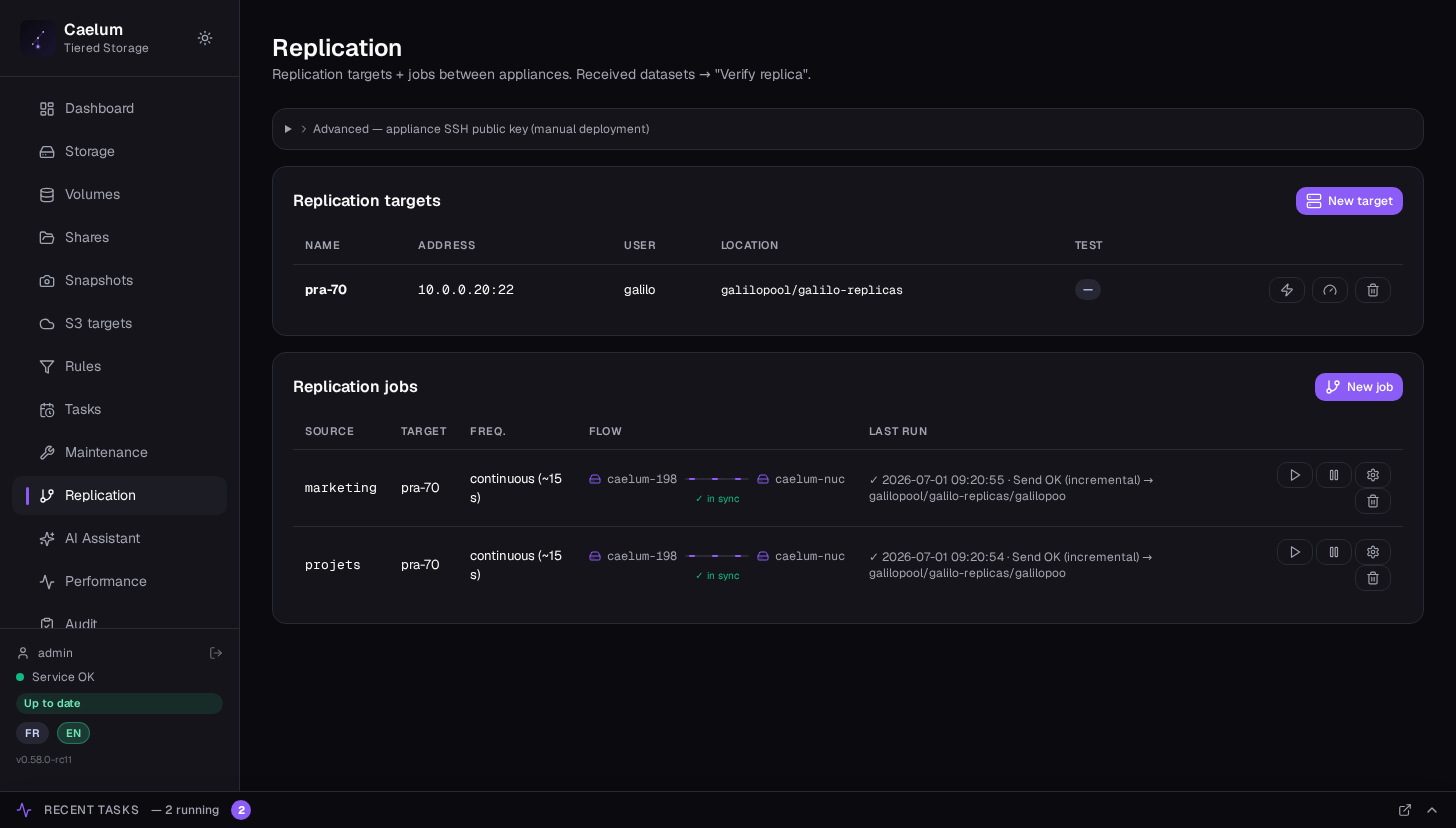Open Recent Tasks panel in new window icon
The image size is (1456, 828).
click(1405, 810)
